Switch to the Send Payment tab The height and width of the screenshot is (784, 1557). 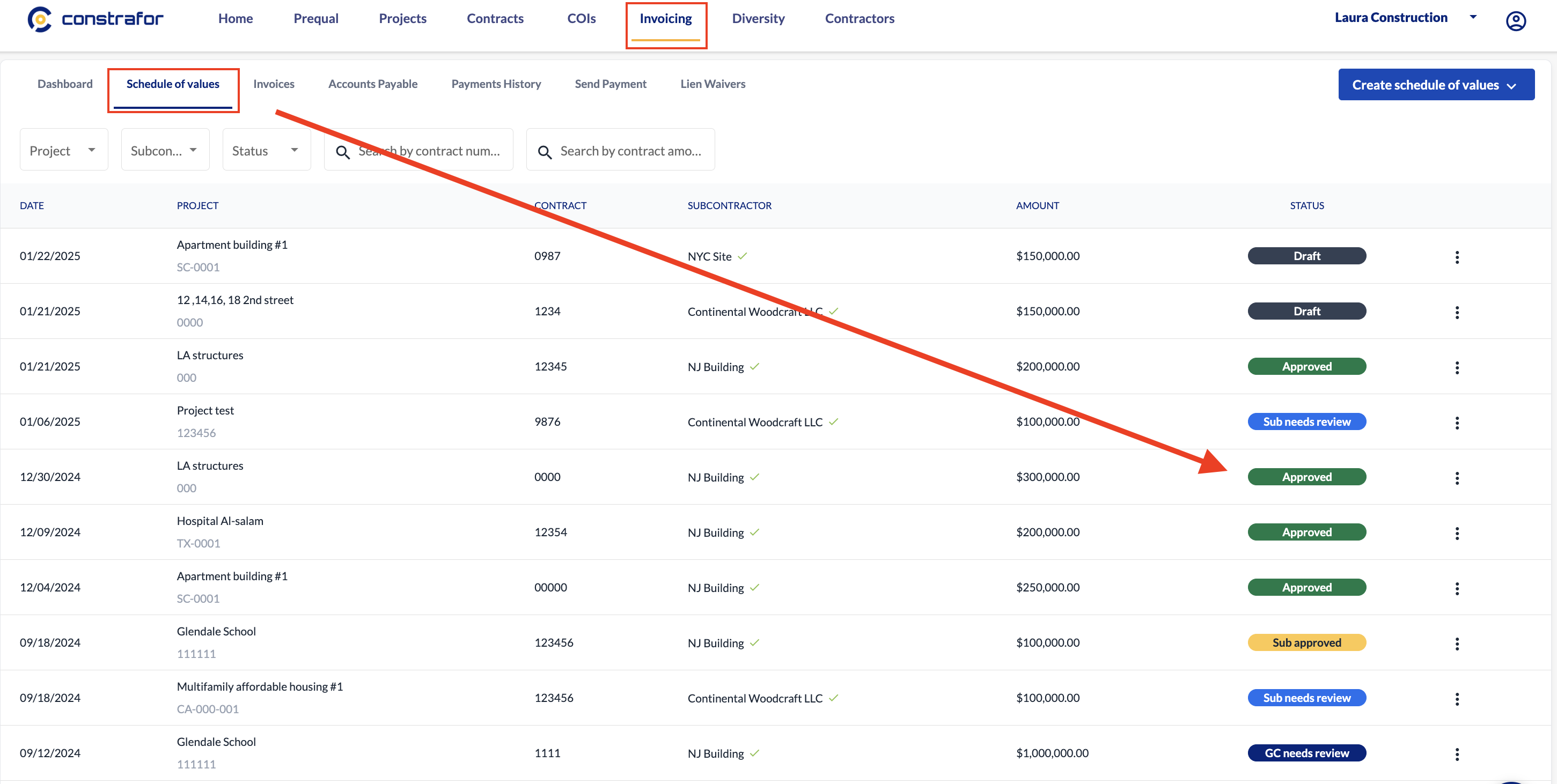click(611, 84)
